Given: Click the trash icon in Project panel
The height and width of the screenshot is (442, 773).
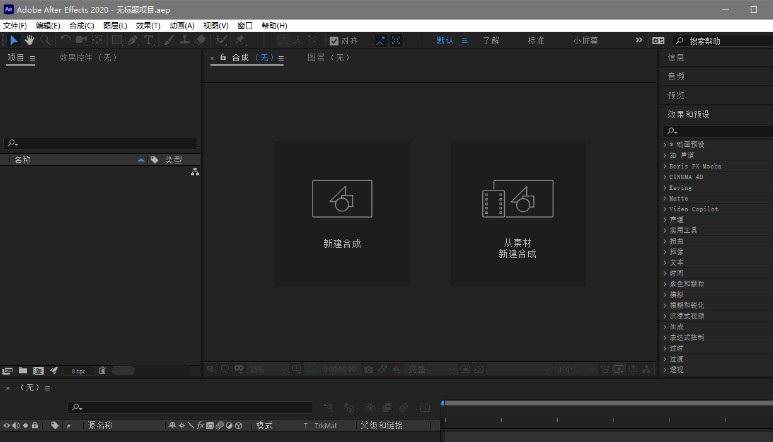Looking at the screenshot, I should click(x=102, y=371).
